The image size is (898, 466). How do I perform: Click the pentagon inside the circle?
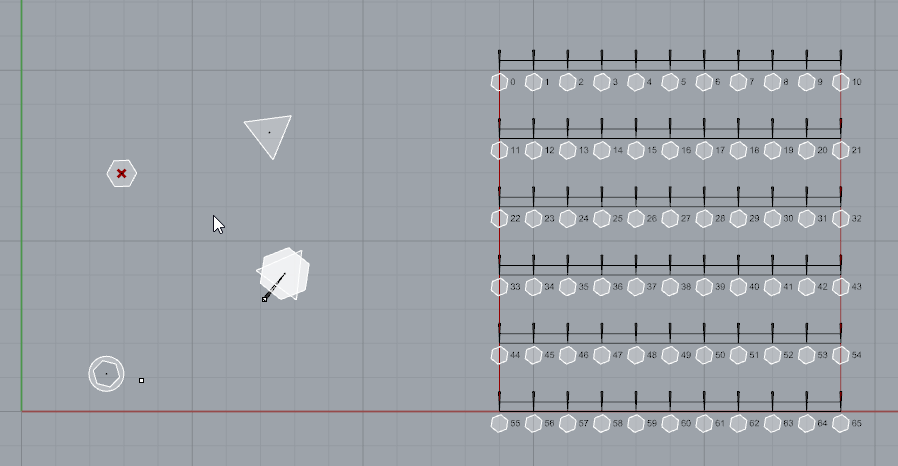tap(107, 374)
